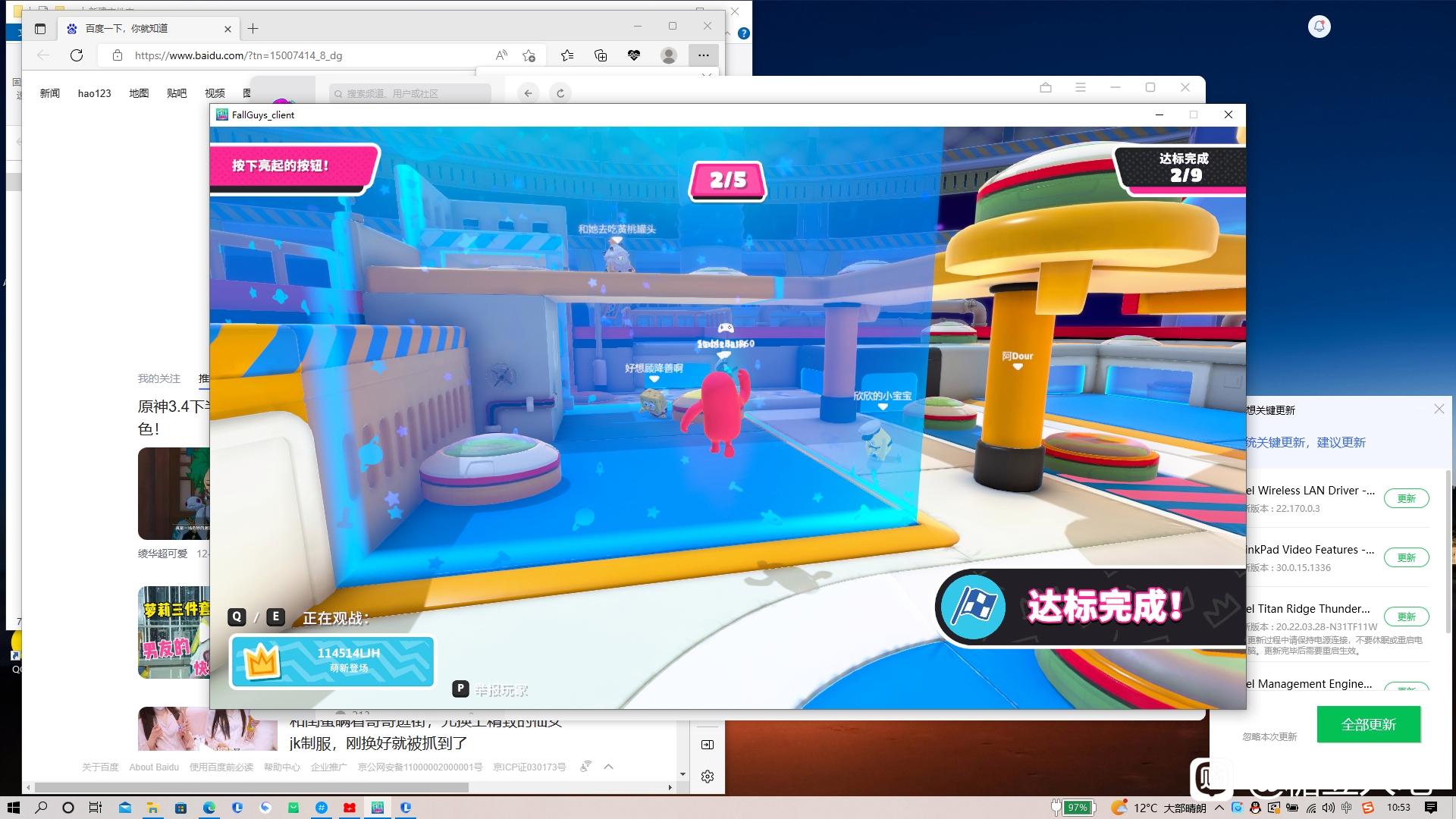Screen dimensions: 1456x819
Task: Open QQ penguin icon in system tray
Action: click(1256, 808)
